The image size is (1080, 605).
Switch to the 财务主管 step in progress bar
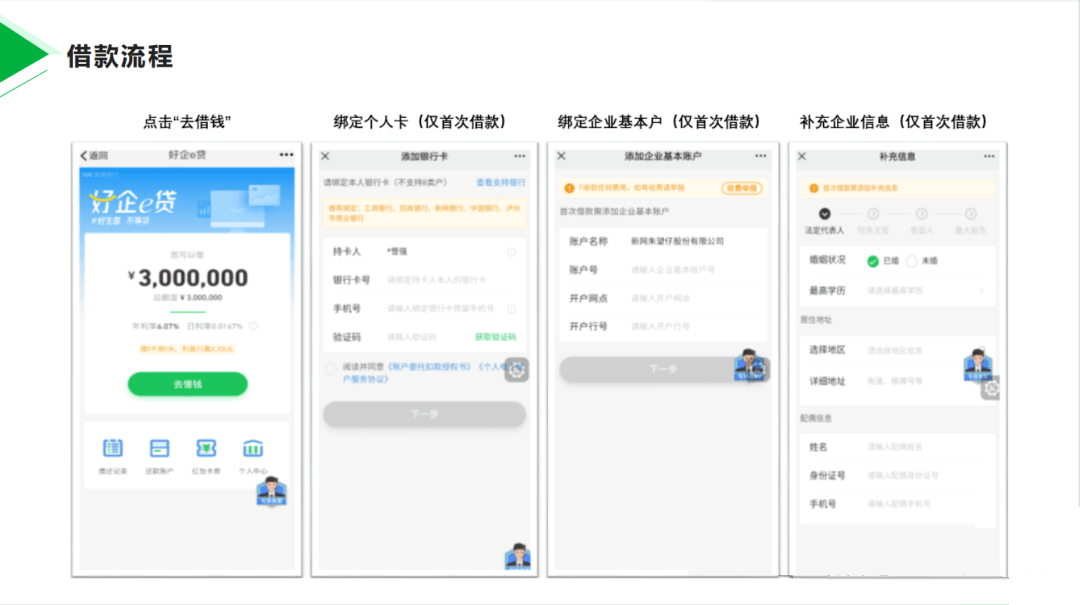coord(874,214)
